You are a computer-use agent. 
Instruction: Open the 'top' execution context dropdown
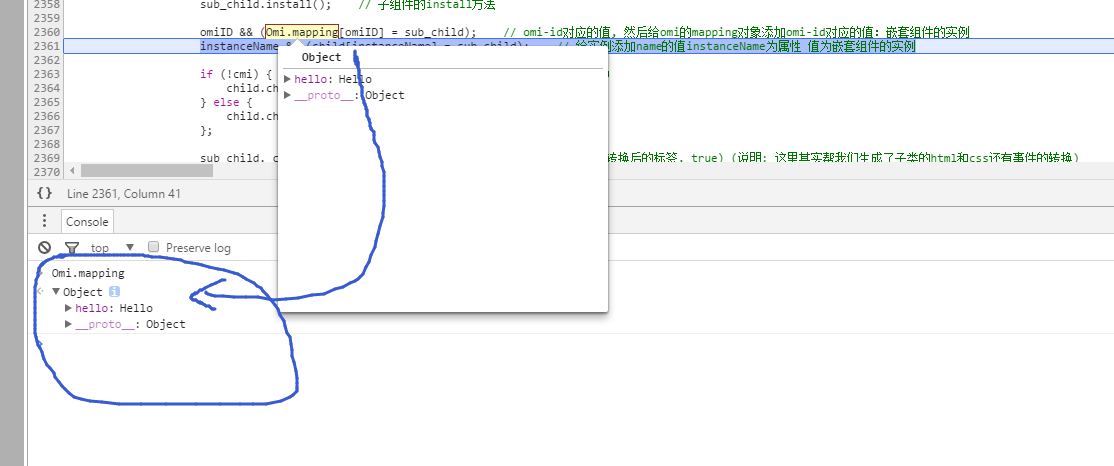click(112, 247)
